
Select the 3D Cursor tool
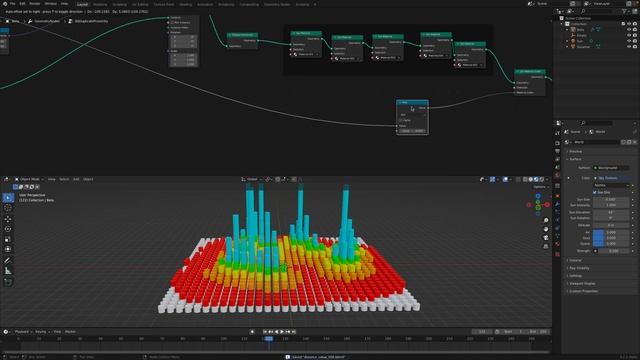8,208
